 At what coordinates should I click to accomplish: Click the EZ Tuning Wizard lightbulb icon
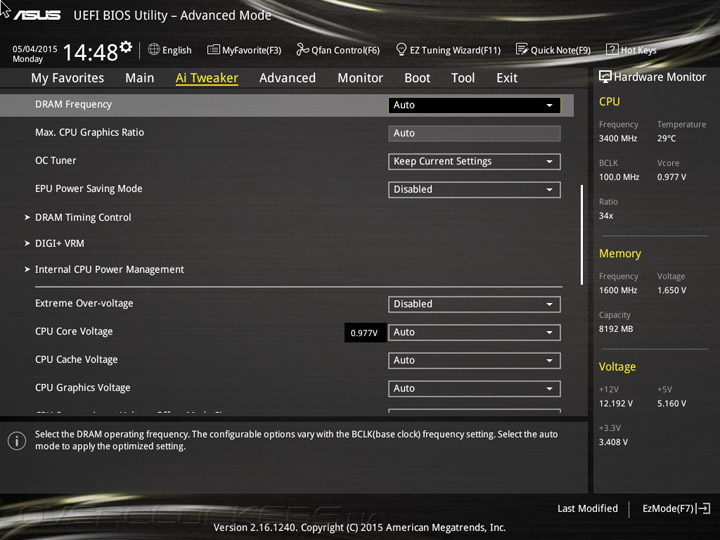[x=401, y=49]
